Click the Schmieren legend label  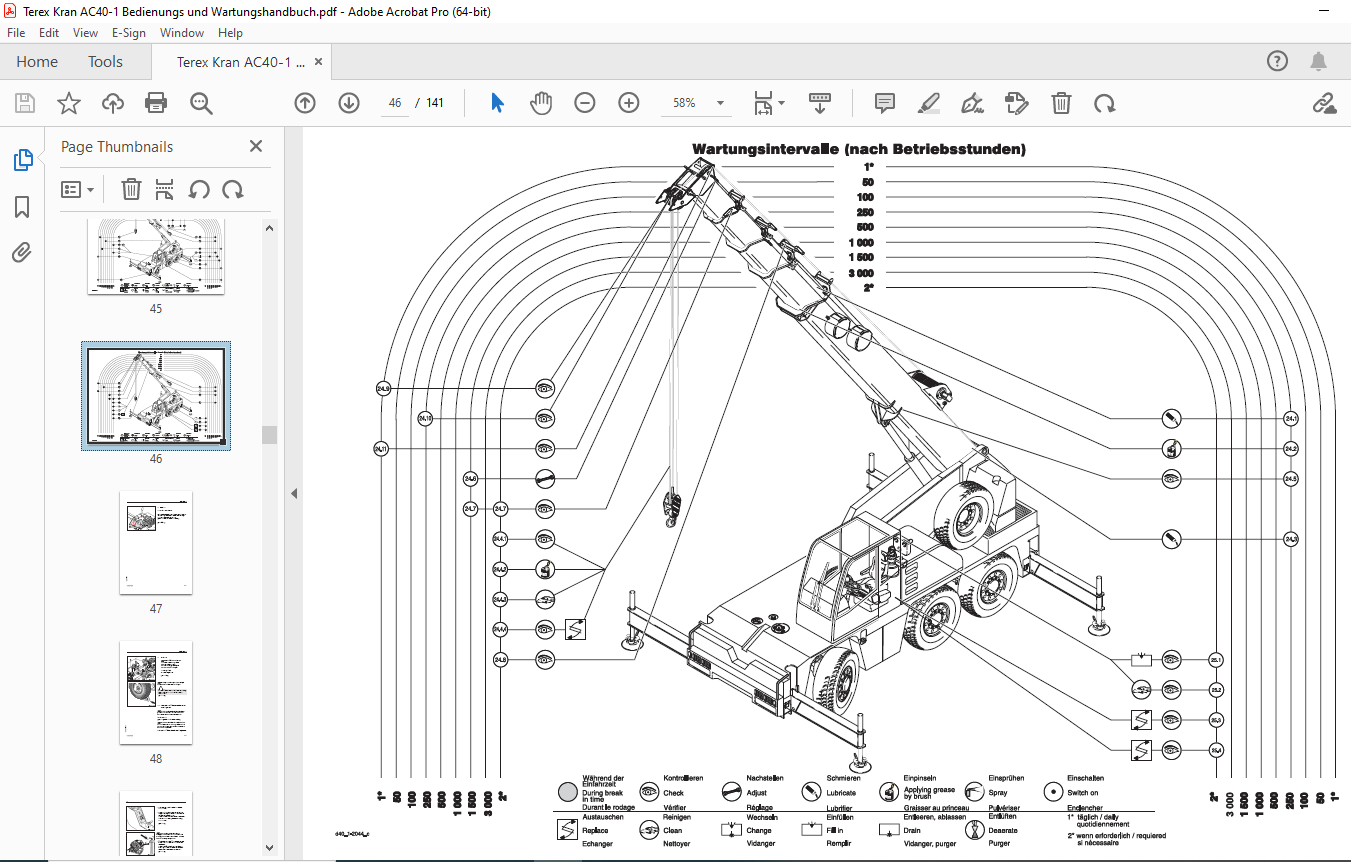843,778
